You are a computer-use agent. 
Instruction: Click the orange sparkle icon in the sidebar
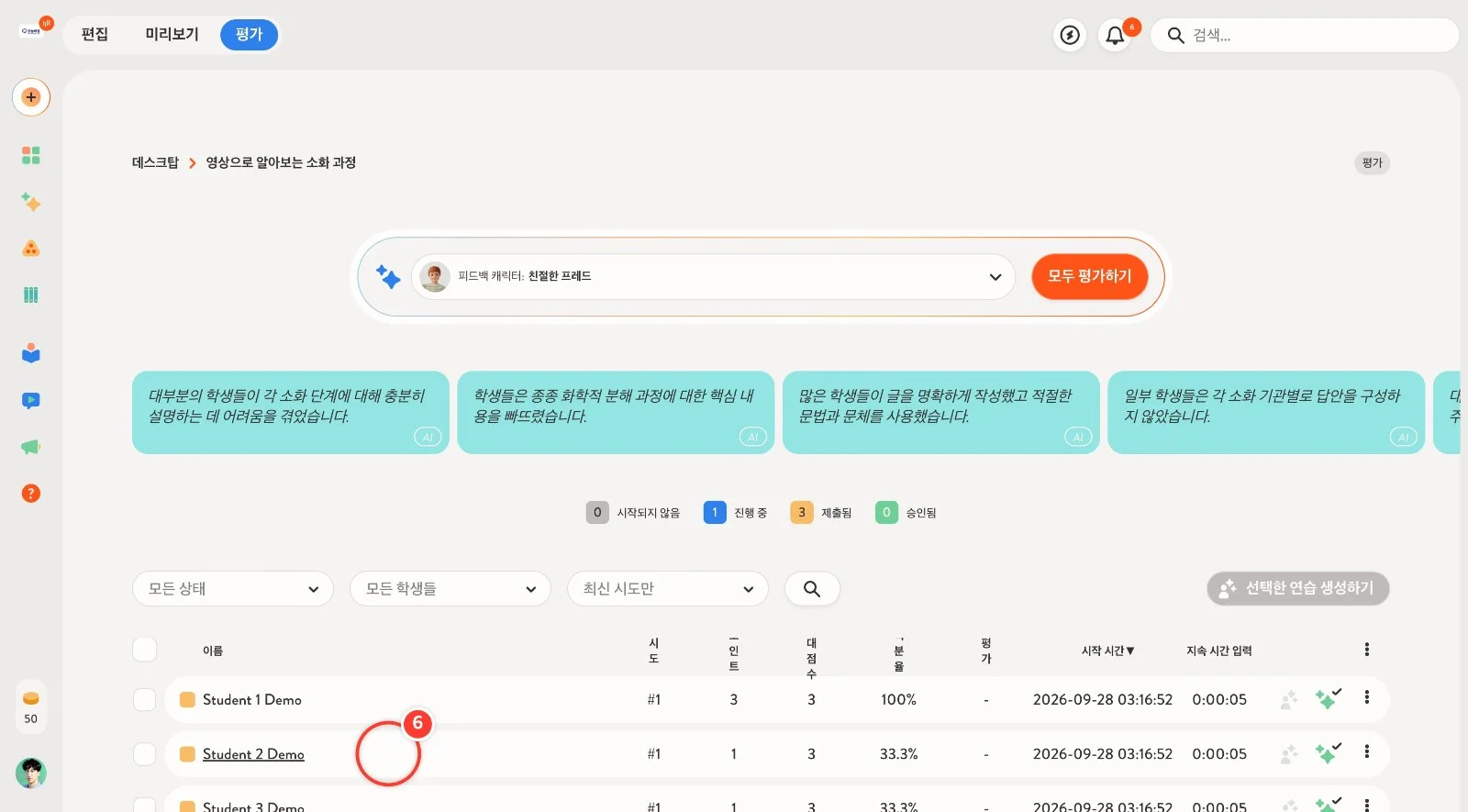(31, 202)
